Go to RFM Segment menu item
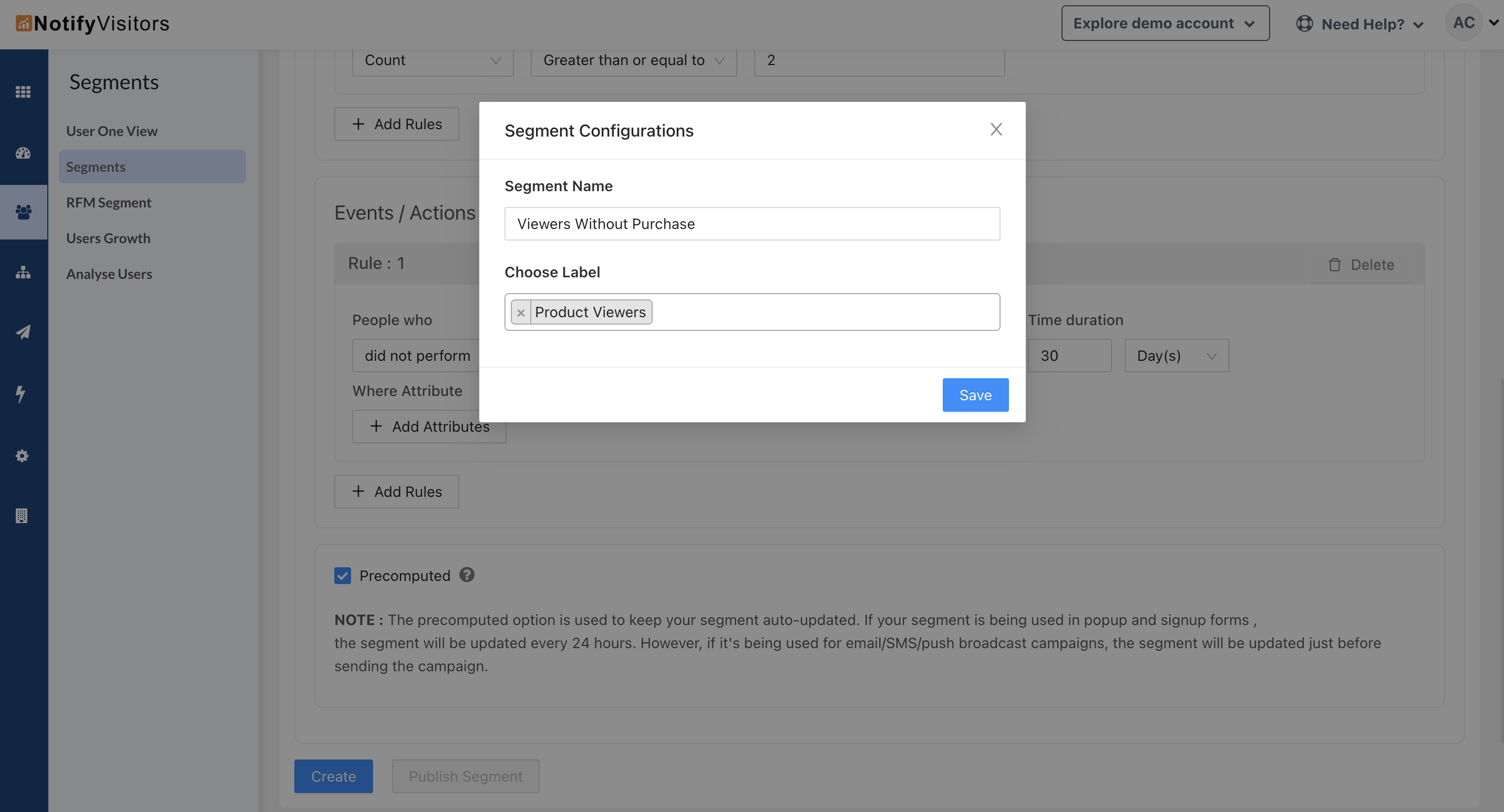1504x812 pixels. pos(109,202)
